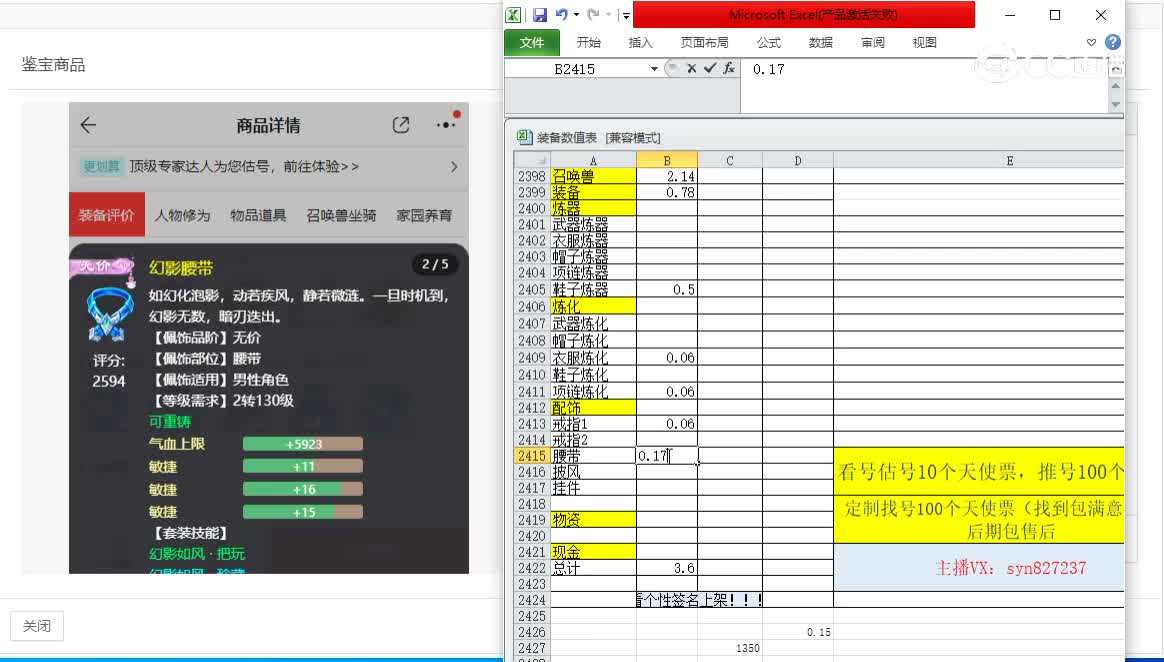The image size is (1164, 662).
Task: Open the 数据 ribbon tab
Action: [820, 43]
